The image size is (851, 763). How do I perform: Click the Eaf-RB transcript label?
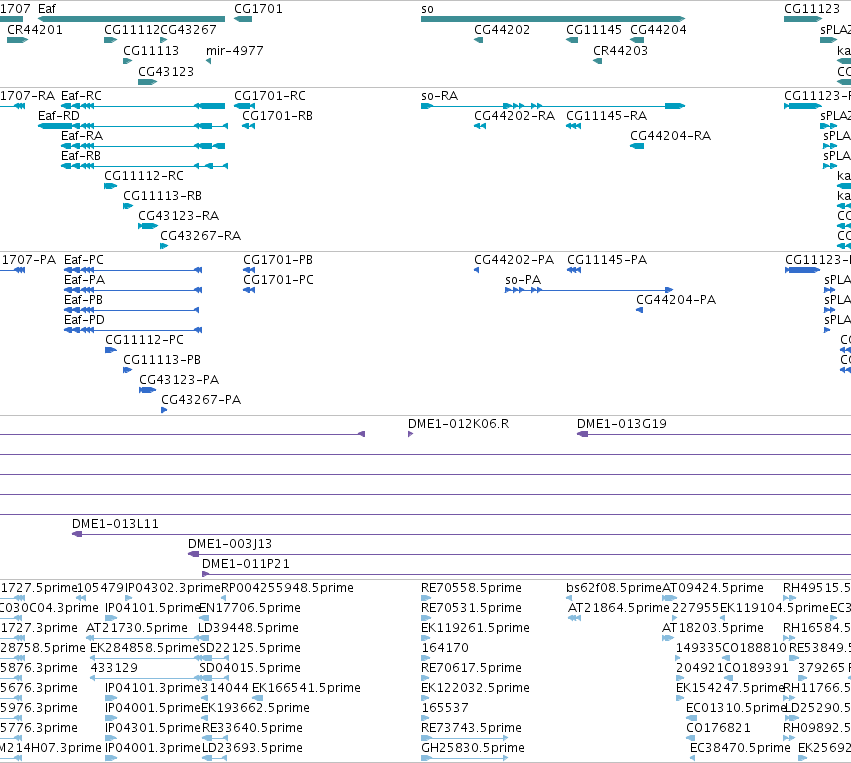pyautogui.click(x=81, y=156)
